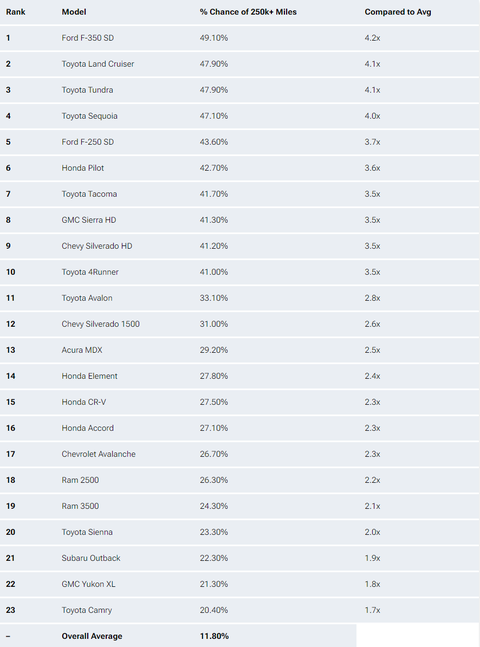Click the Model column header
480x647 pixels.
click(74, 12)
